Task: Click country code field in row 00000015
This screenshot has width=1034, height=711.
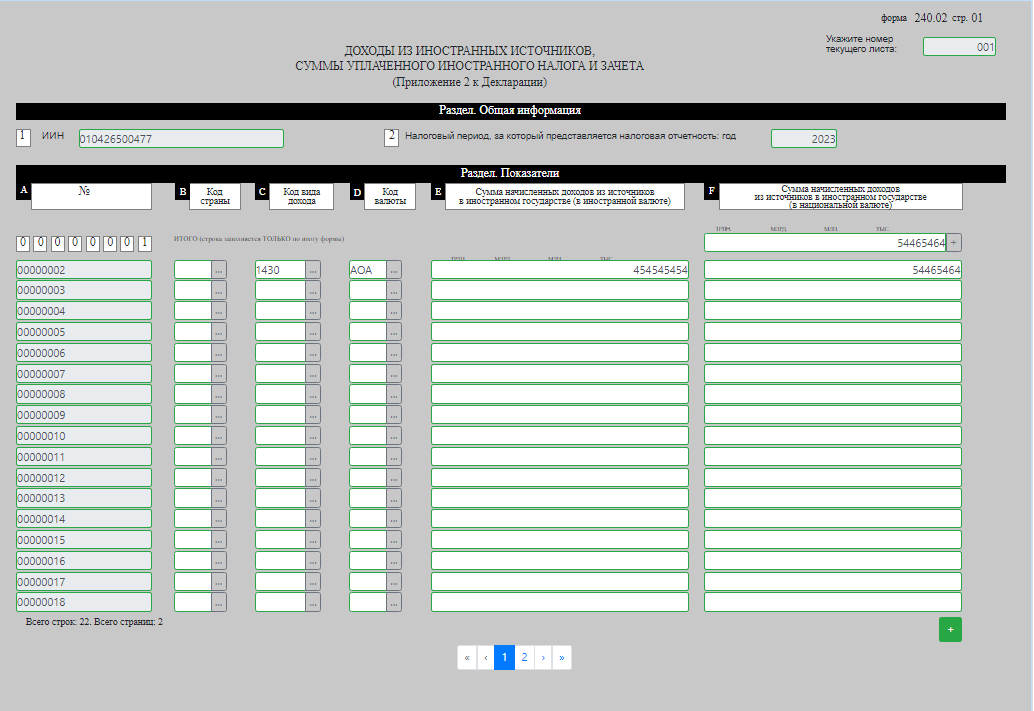Action: pos(193,540)
